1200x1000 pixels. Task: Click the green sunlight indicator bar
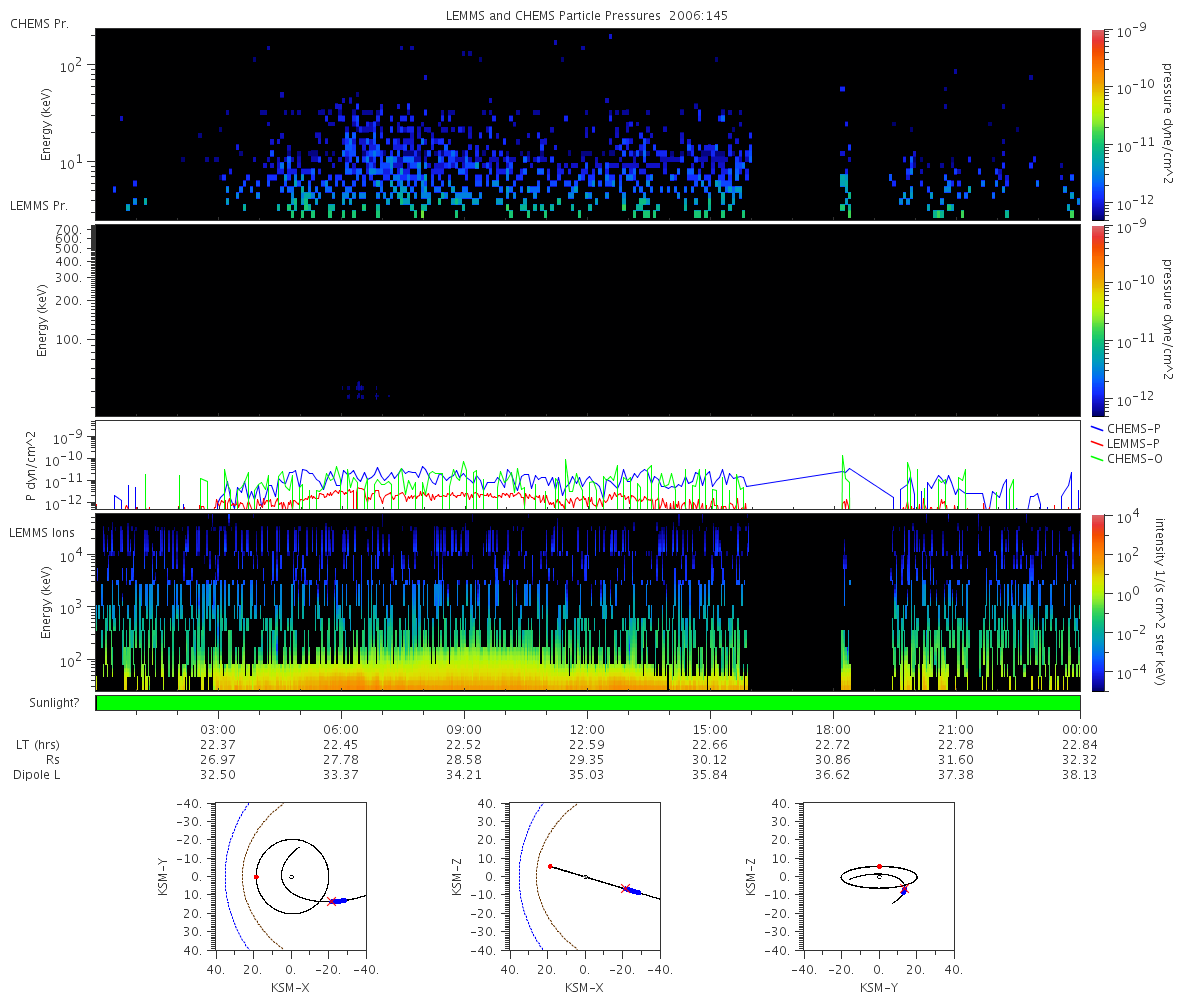(588, 703)
